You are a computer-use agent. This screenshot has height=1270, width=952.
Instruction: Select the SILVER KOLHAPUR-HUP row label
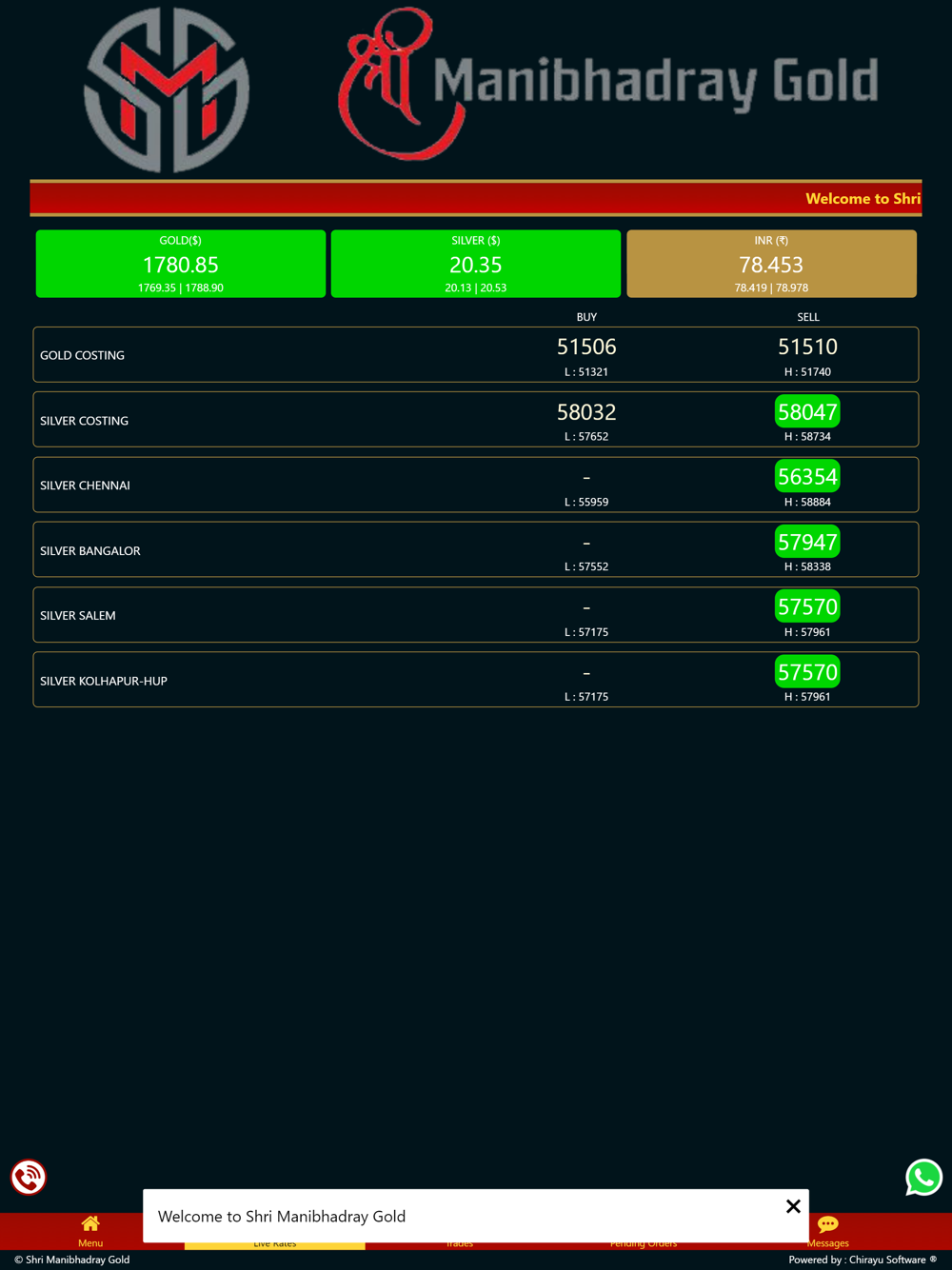[x=104, y=682]
